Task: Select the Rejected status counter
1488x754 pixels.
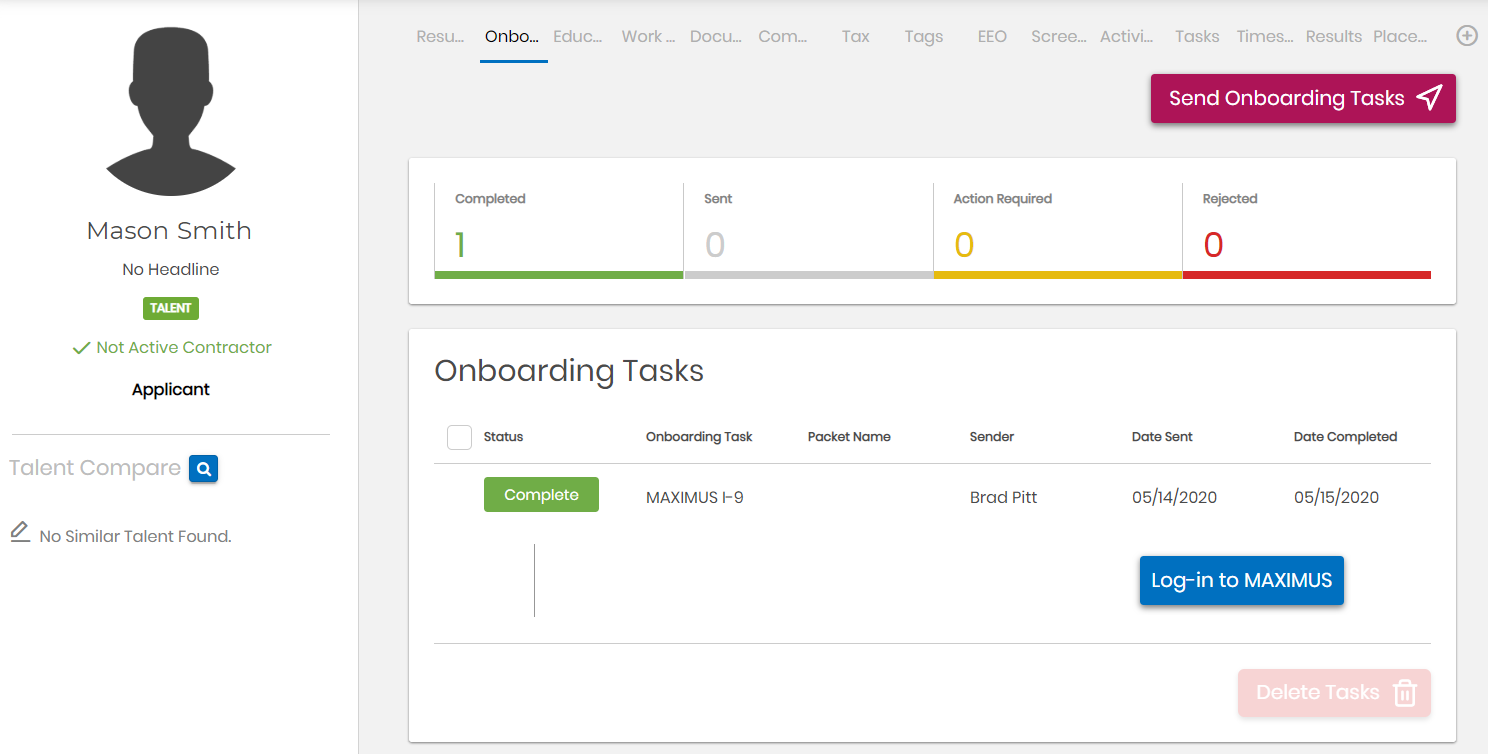Action: point(1306,231)
